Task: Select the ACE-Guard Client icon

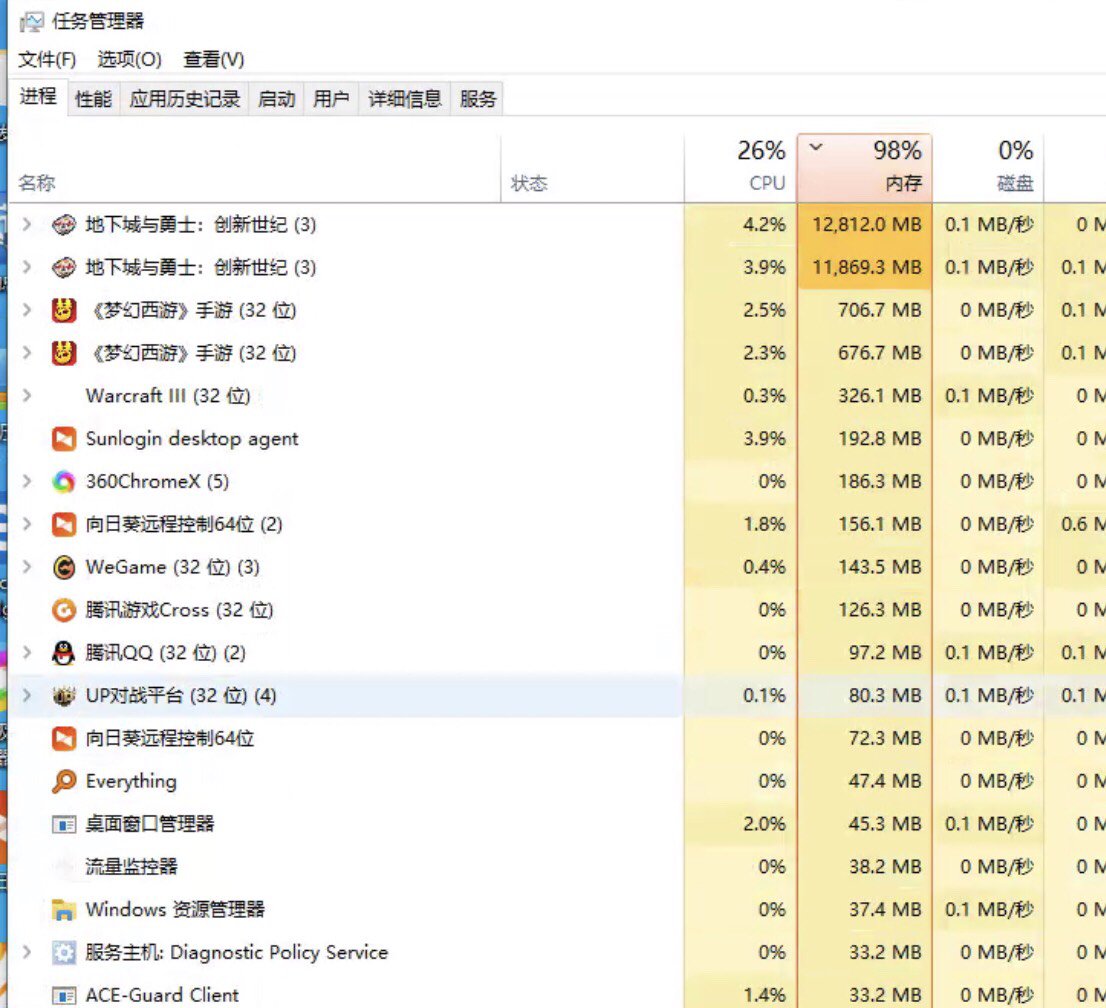Action: pyautogui.click(x=63, y=995)
